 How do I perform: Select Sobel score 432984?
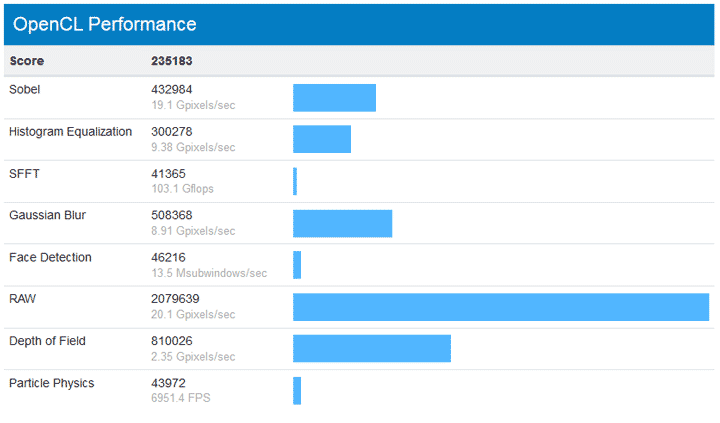point(172,90)
